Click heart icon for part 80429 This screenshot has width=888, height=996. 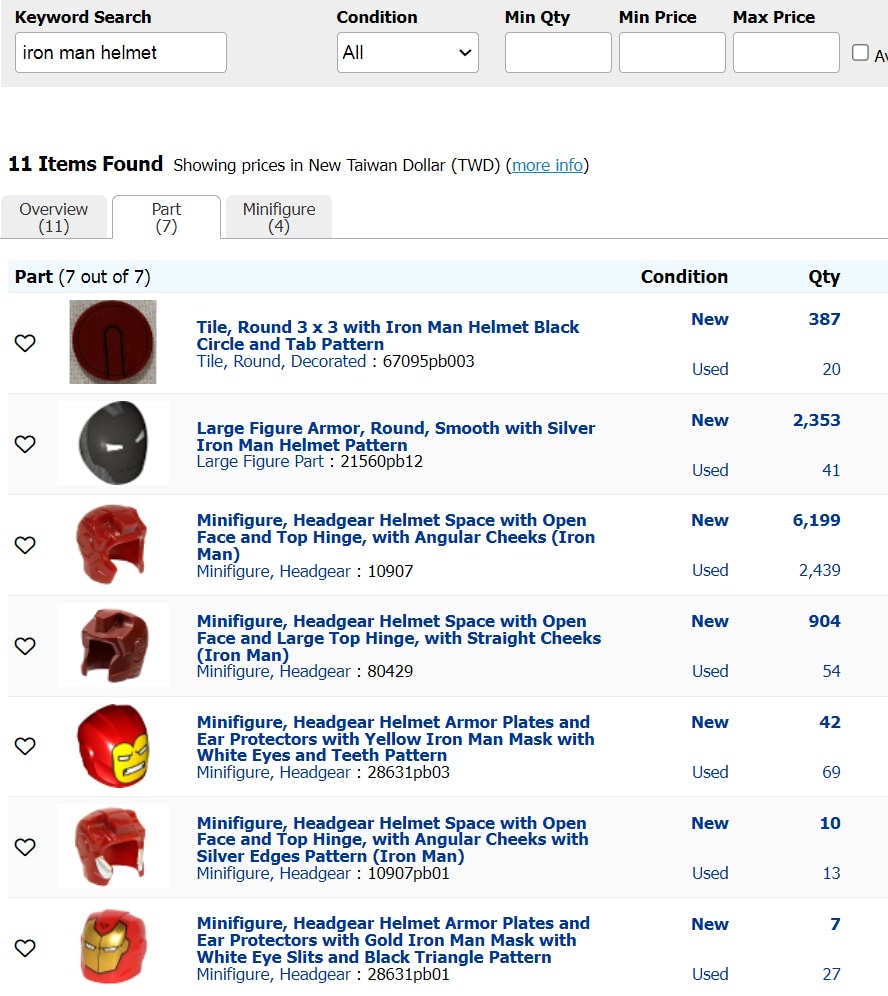(25, 645)
